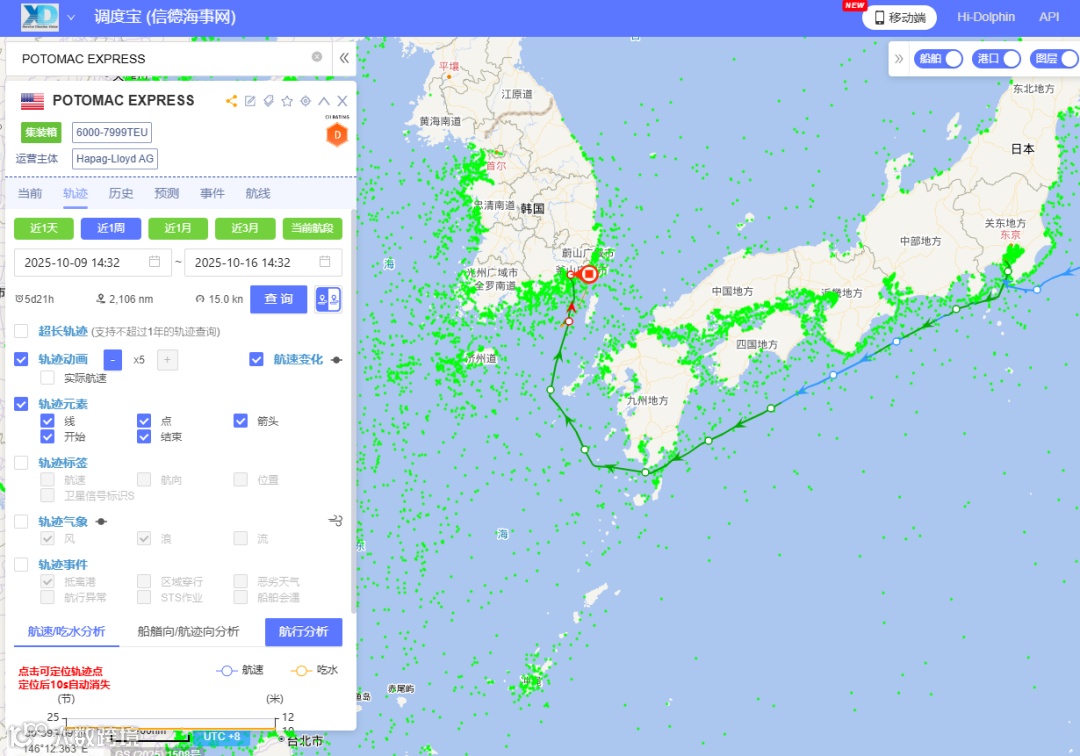Viewport: 1080px width, 756px height.
Task: Open the 移动端 mobile button
Action: tap(900, 17)
